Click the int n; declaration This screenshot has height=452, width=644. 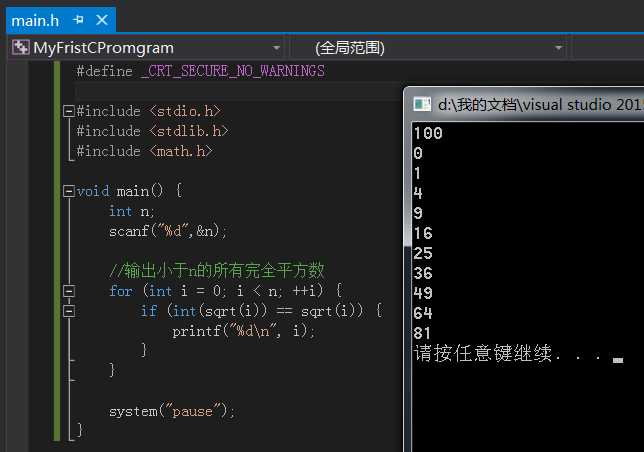pyautogui.click(x=131, y=211)
